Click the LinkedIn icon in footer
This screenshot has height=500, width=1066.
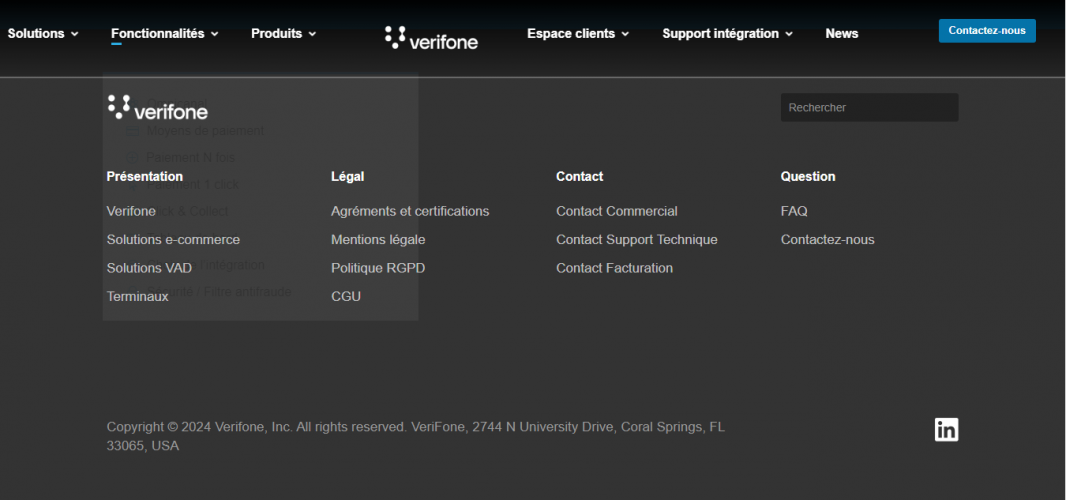[x=946, y=429]
